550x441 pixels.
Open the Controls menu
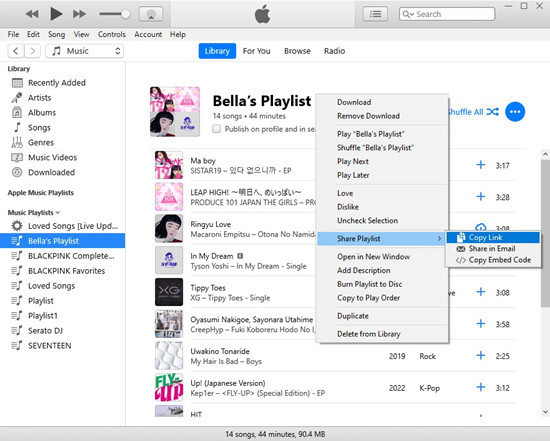[112, 34]
